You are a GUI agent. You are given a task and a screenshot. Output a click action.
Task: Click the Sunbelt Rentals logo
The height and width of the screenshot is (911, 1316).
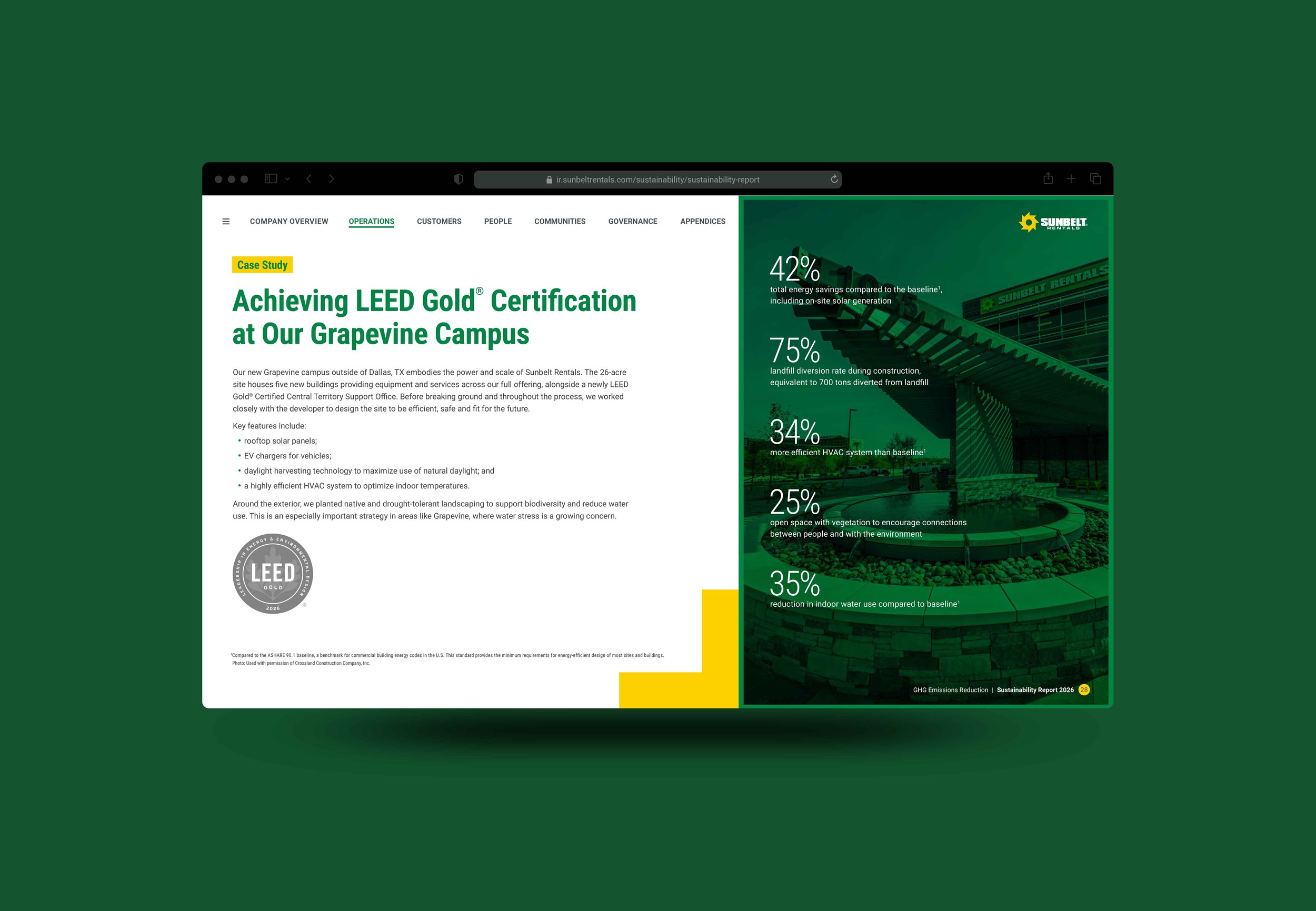click(x=1053, y=222)
